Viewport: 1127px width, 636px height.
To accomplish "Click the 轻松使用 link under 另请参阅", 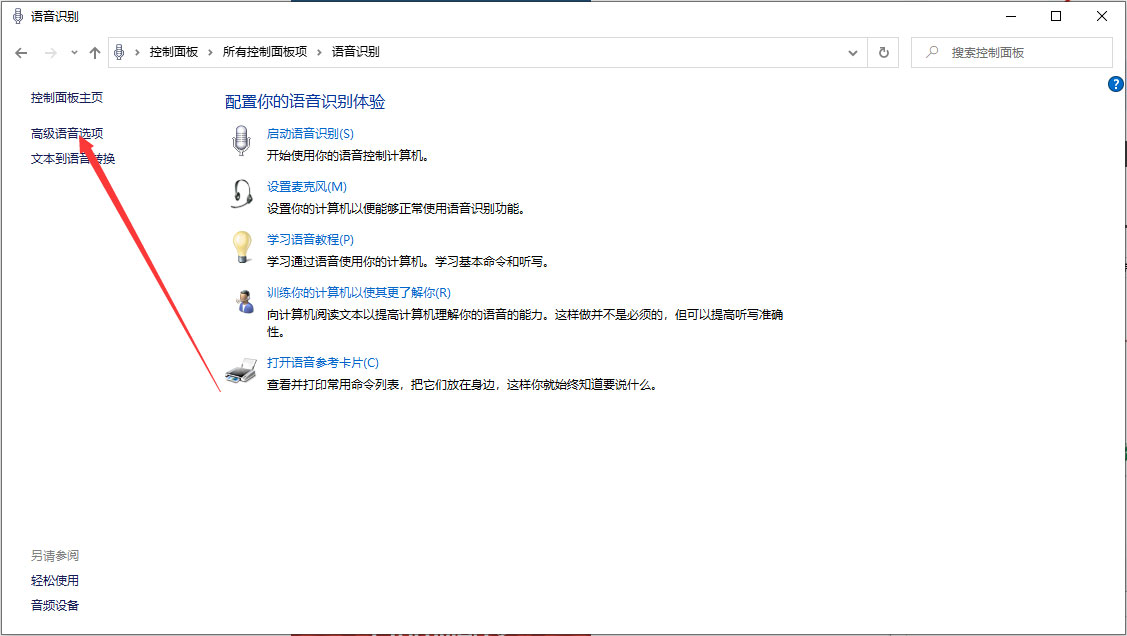I will (x=55, y=580).
